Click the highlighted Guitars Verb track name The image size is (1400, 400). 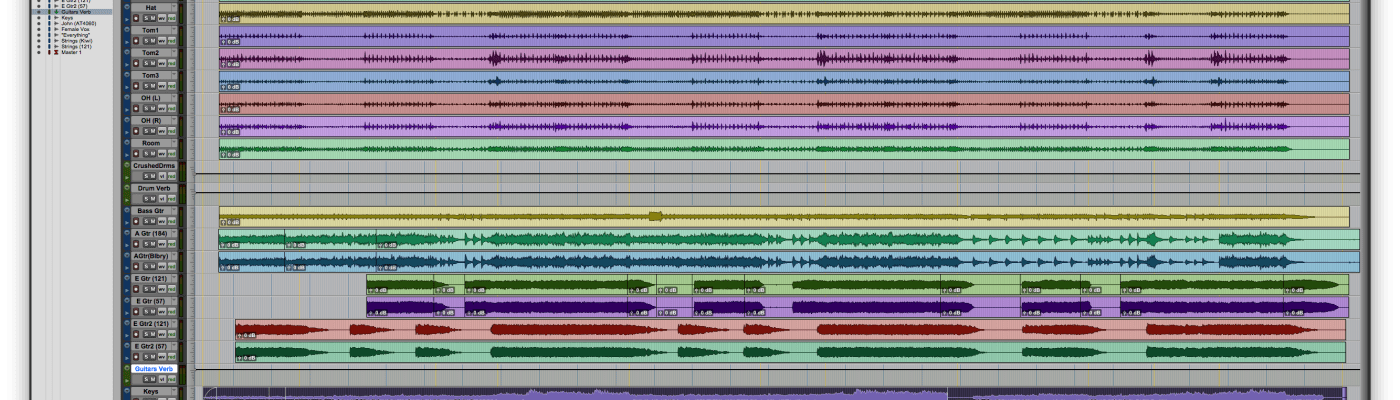(153, 369)
